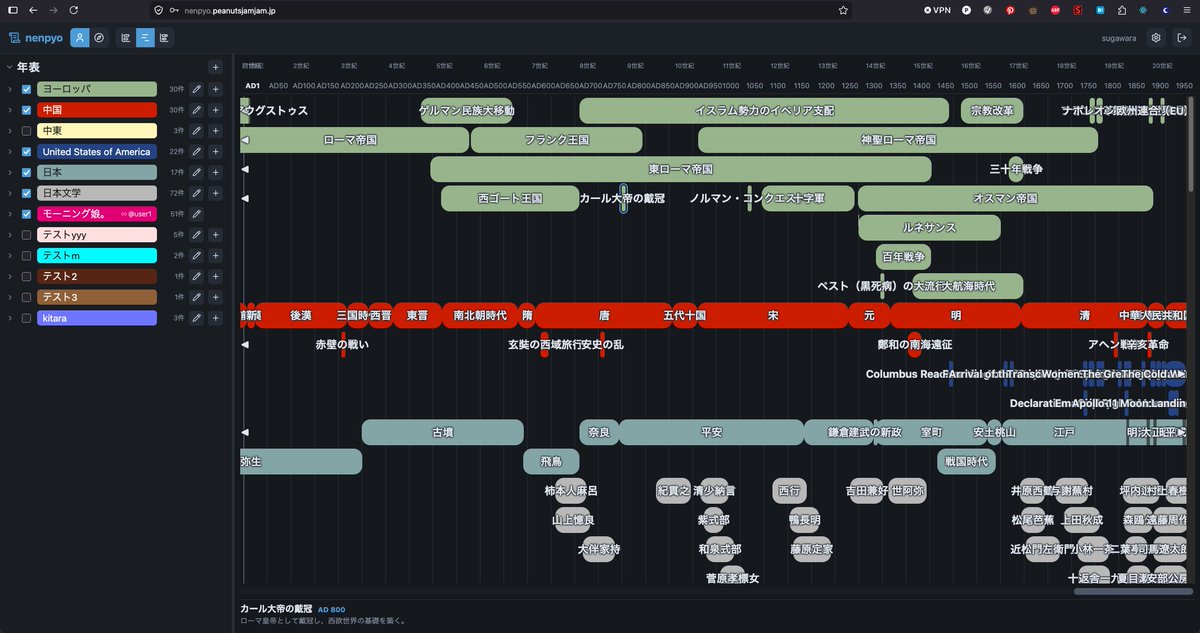Edit the United States of America timeline
Screen dimensions: 1200x633
point(197,152)
